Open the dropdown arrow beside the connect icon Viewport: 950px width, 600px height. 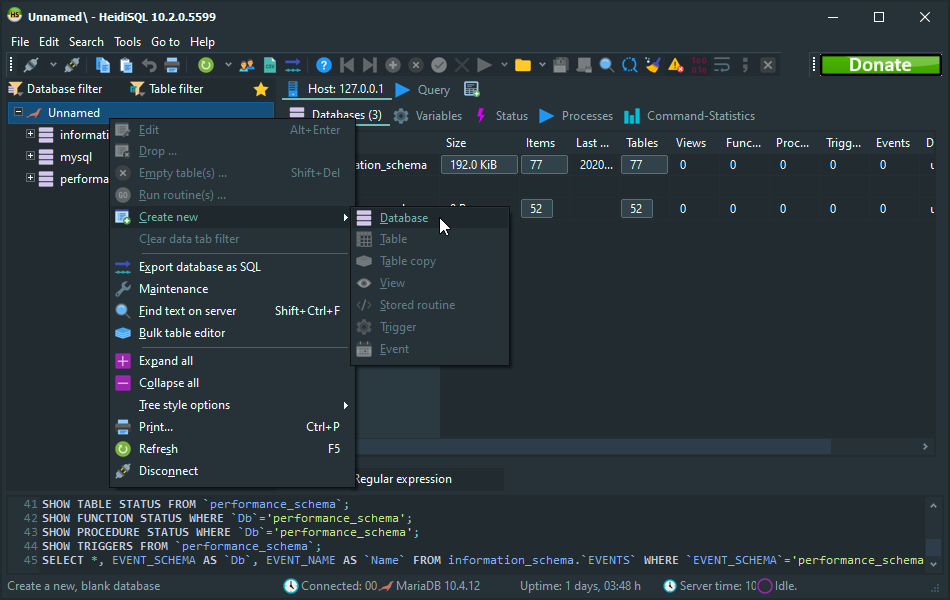click(53, 65)
